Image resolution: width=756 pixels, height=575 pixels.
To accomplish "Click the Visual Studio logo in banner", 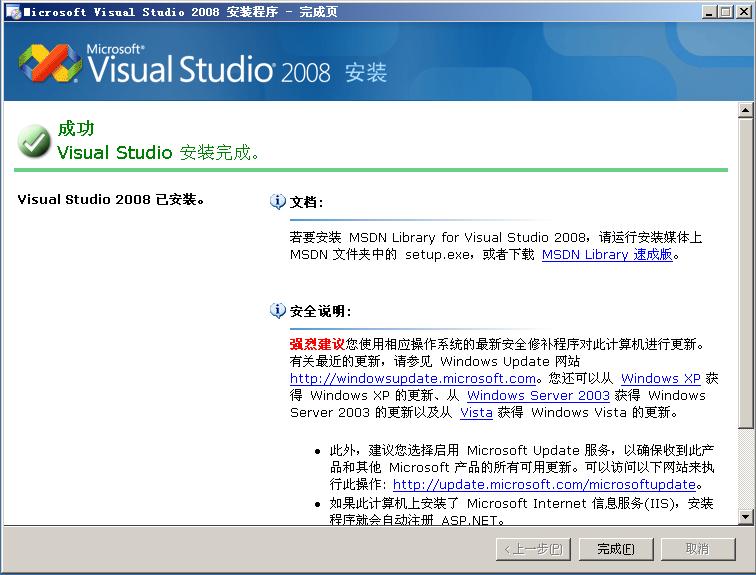I will 49,63.
